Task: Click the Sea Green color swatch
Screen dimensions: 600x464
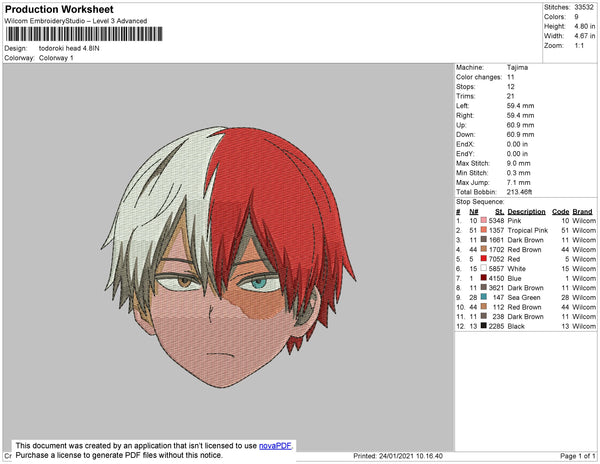Action: click(x=484, y=297)
